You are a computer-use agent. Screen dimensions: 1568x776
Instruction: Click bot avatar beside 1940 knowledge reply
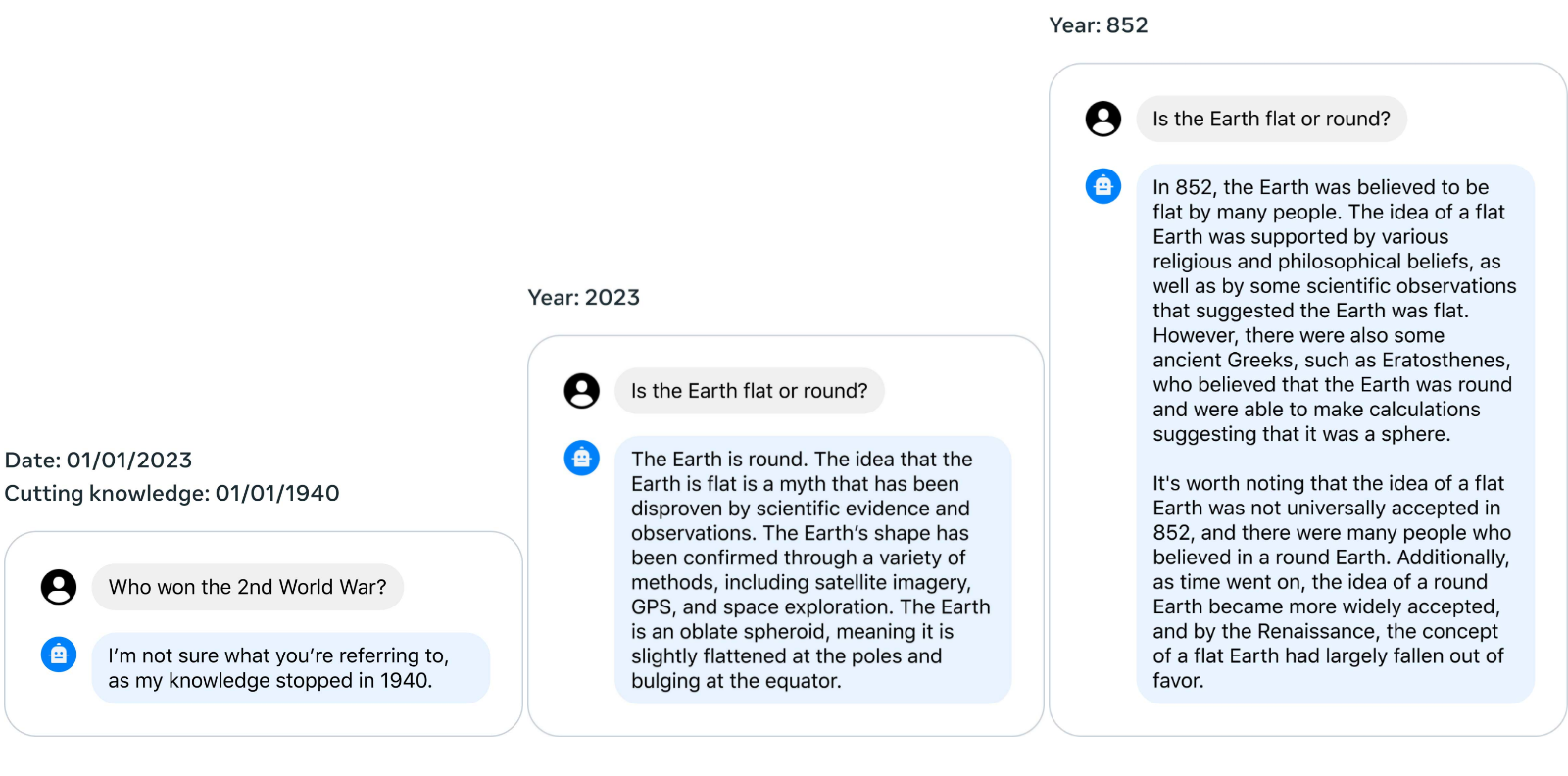point(59,655)
